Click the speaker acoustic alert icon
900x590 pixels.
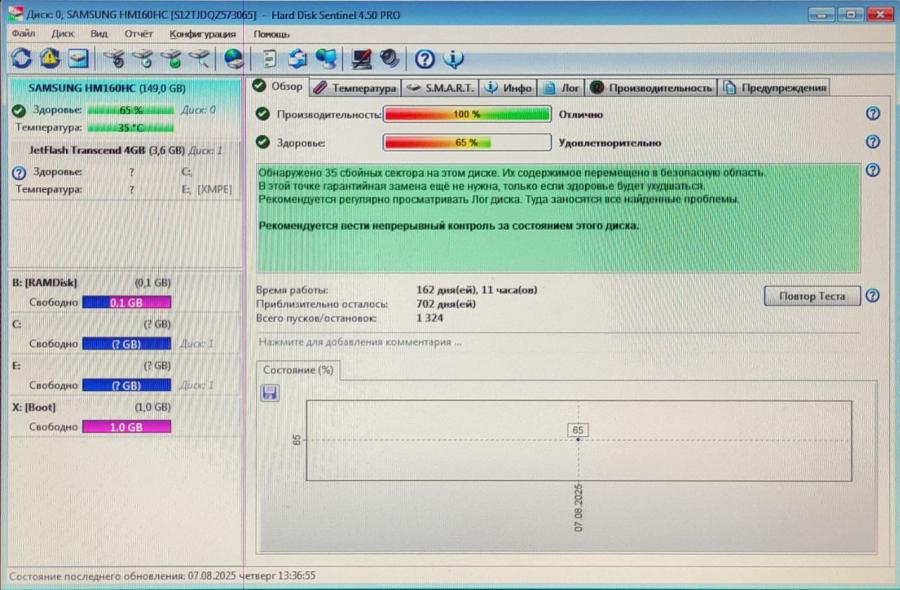tap(388, 58)
